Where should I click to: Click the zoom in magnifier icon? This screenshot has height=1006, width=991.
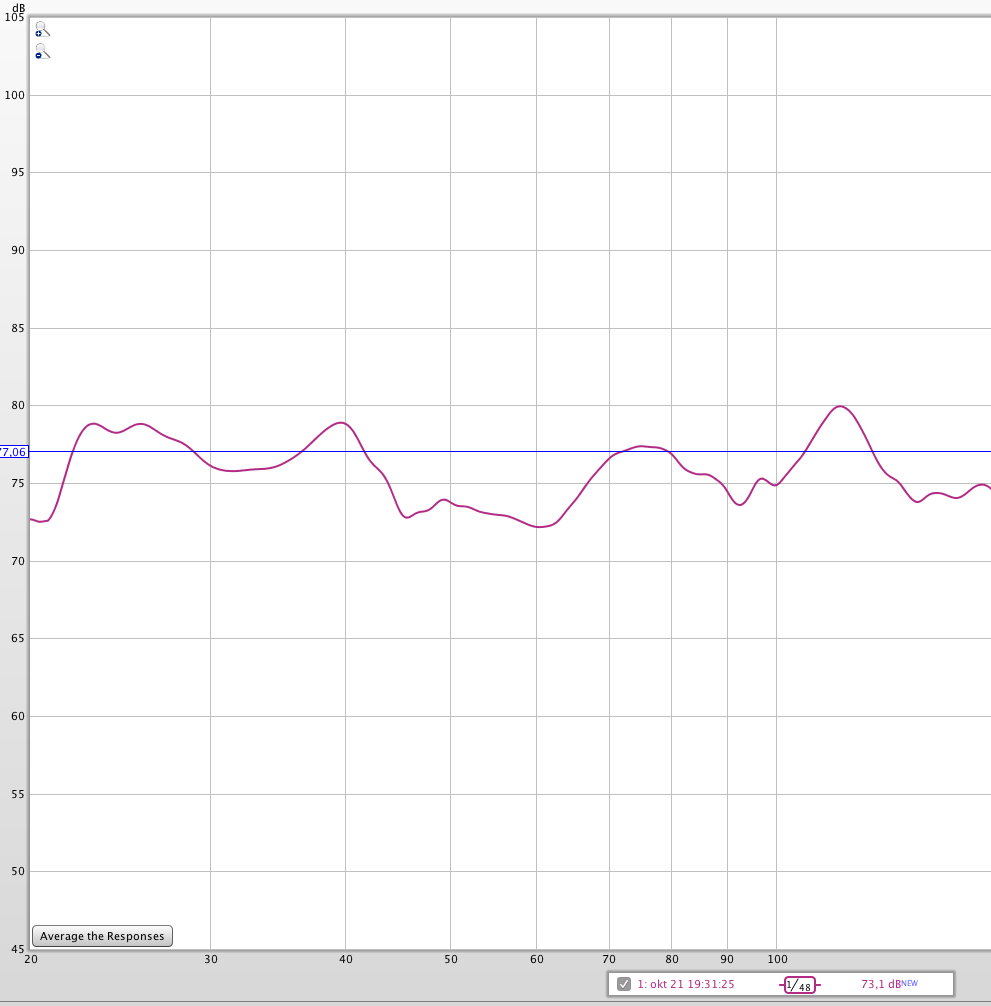[42, 30]
